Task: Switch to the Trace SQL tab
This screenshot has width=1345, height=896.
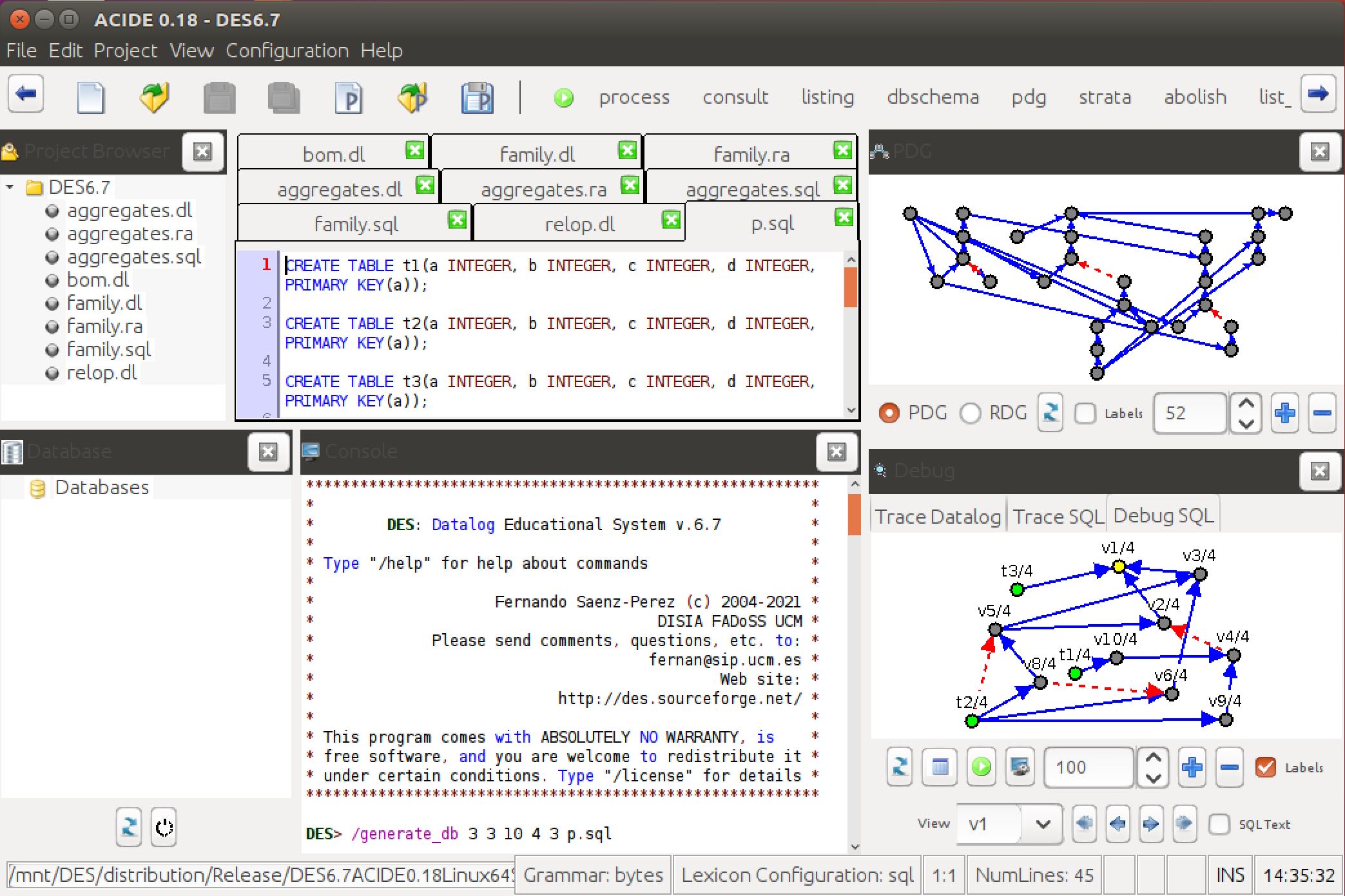Action: click(x=1057, y=517)
